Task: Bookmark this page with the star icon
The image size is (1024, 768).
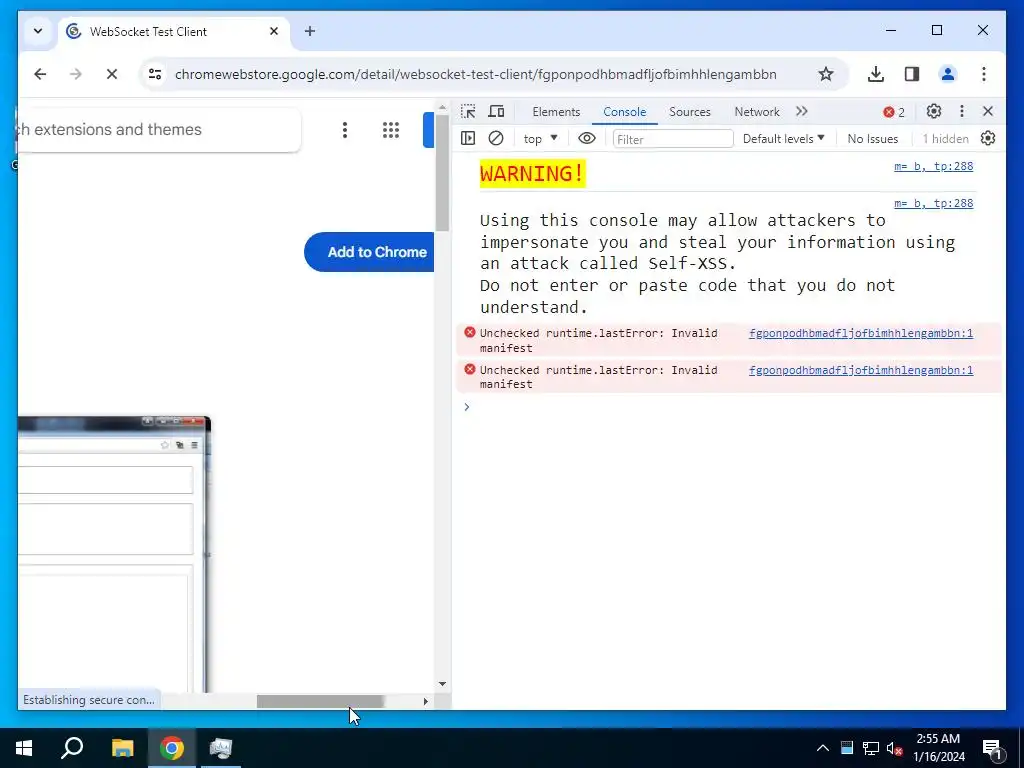Action: click(x=826, y=74)
